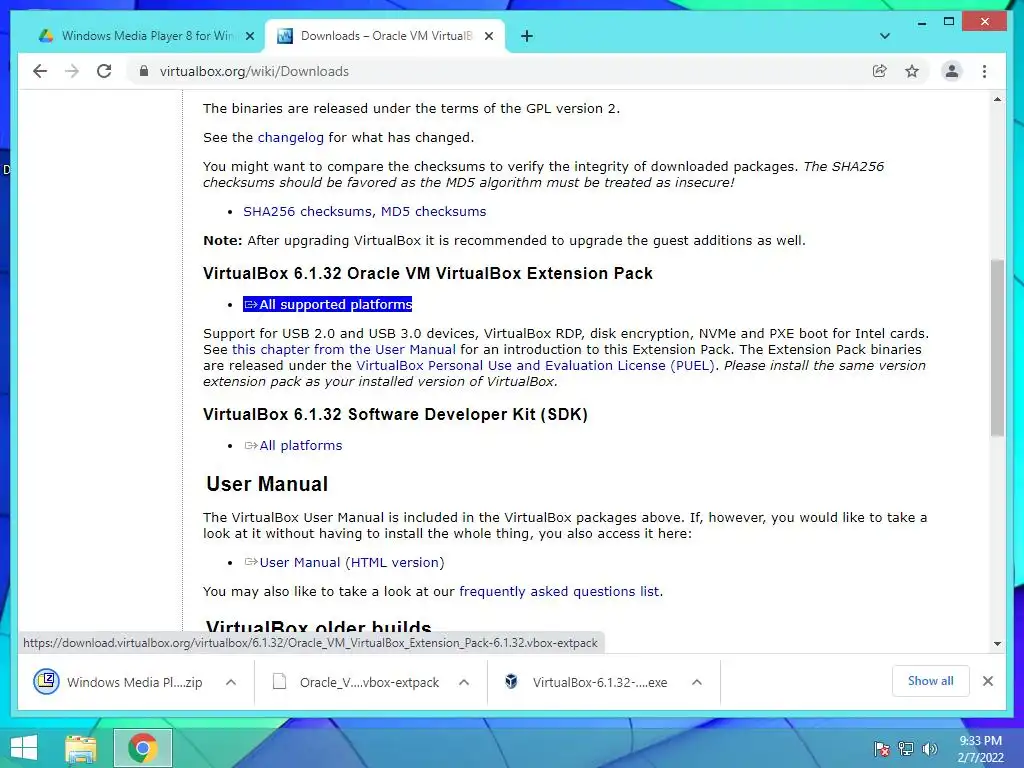View site info via lock icon
1024x768 pixels.
pos(144,71)
